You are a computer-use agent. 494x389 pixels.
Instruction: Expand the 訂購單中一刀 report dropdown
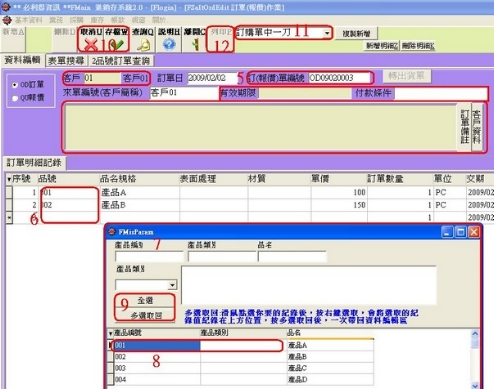point(327,33)
